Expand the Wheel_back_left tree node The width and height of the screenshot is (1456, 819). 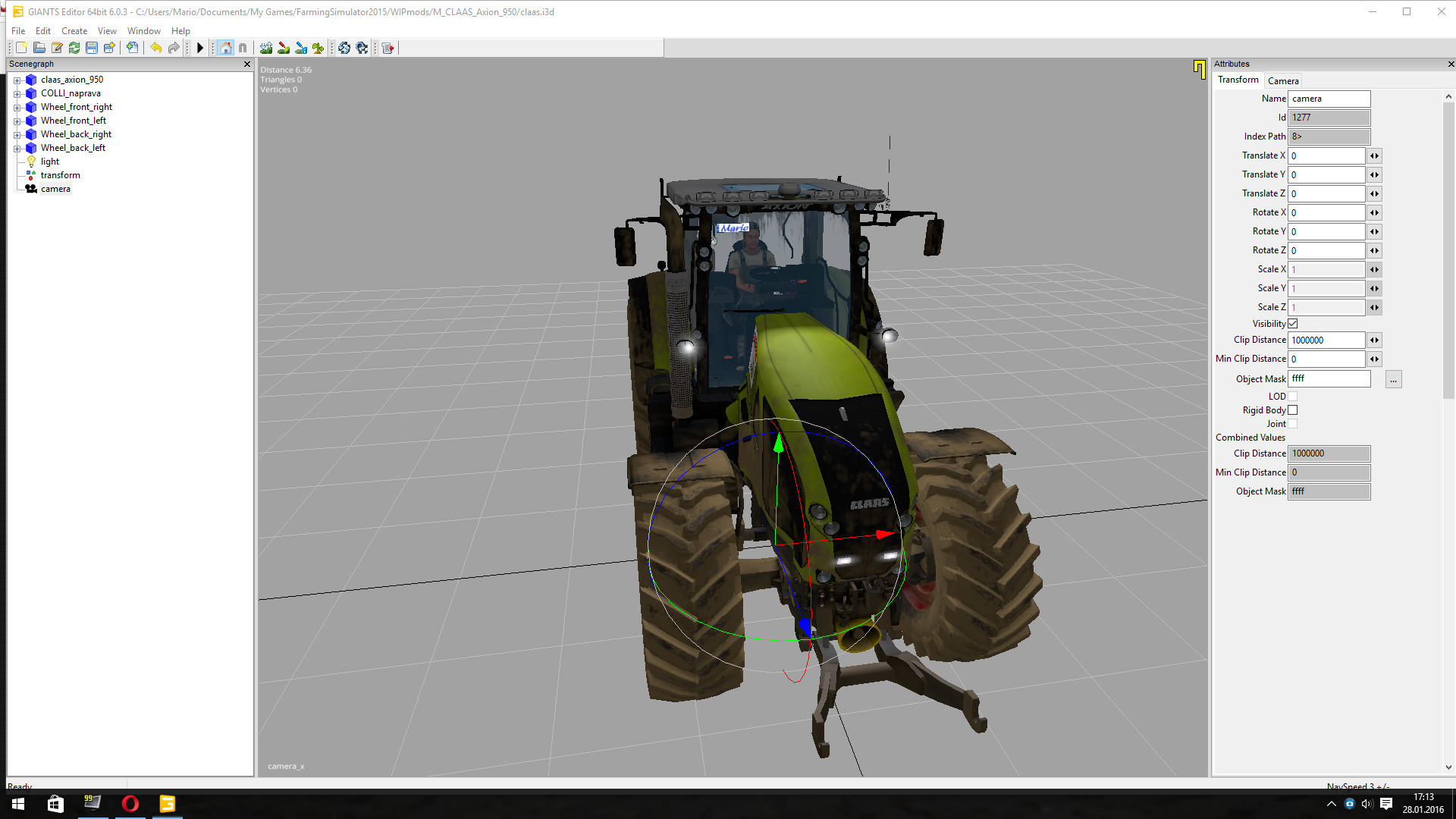[17, 148]
